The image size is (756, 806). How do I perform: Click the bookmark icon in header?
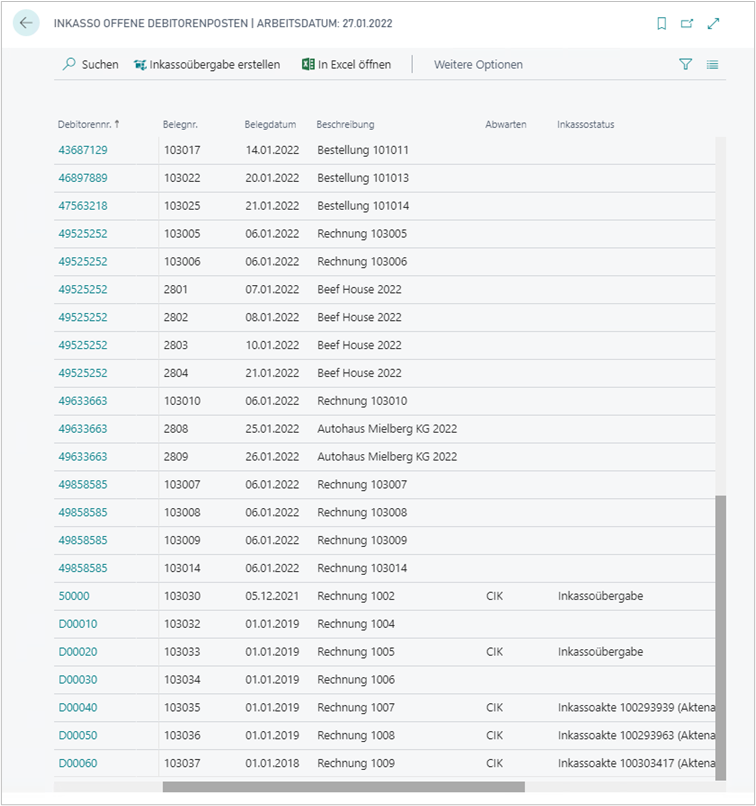[661, 24]
